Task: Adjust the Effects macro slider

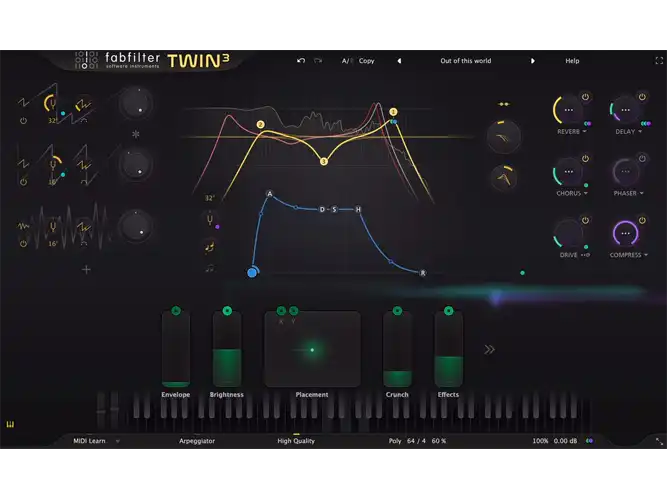Action: pos(448,349)
